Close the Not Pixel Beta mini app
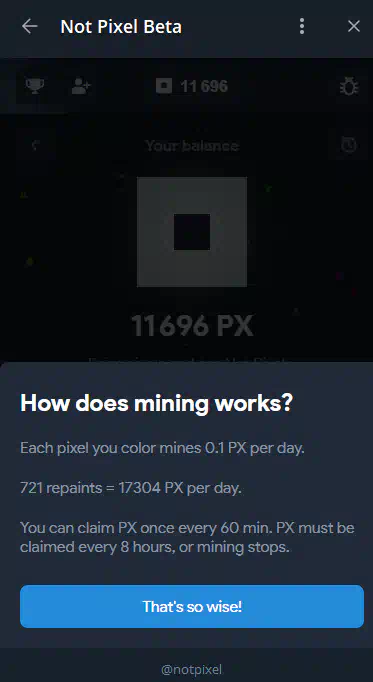This screenshot has width=373, height=682. tap(354, 27)
